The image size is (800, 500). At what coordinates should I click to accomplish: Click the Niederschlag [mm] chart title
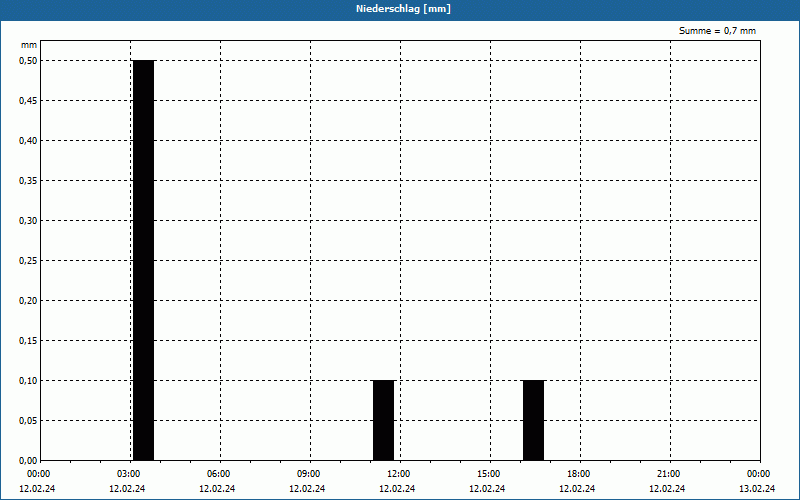point(403,9)
